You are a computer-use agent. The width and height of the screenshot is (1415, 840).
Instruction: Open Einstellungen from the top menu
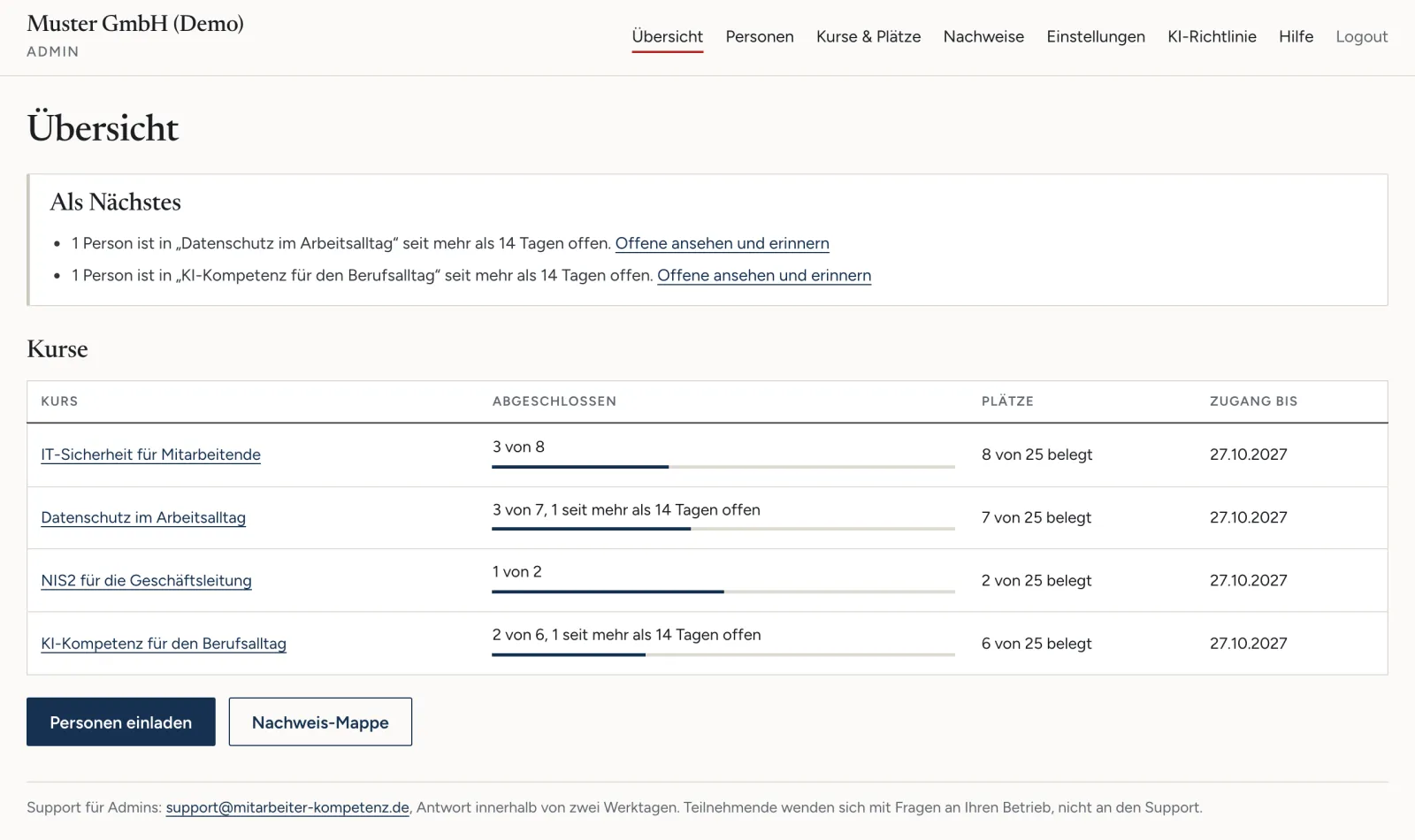click(x=1096, y=36)
